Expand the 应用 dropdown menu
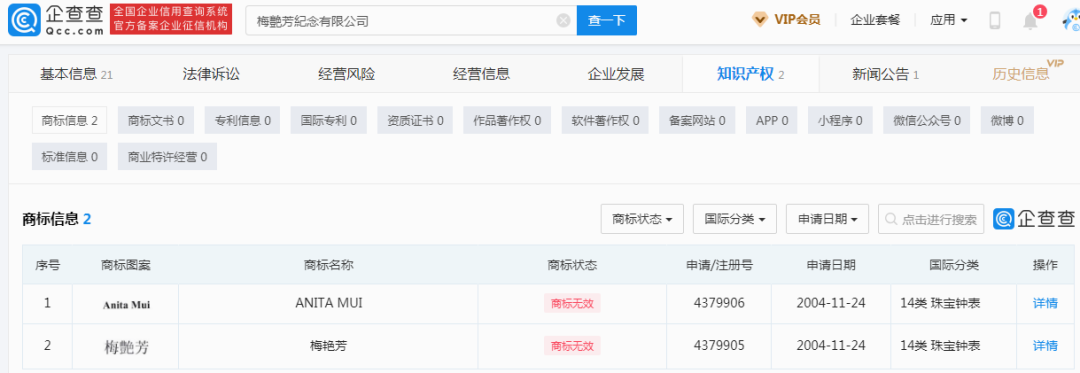1080x373 pixels. pyautogui.click(x=949, y=20)
